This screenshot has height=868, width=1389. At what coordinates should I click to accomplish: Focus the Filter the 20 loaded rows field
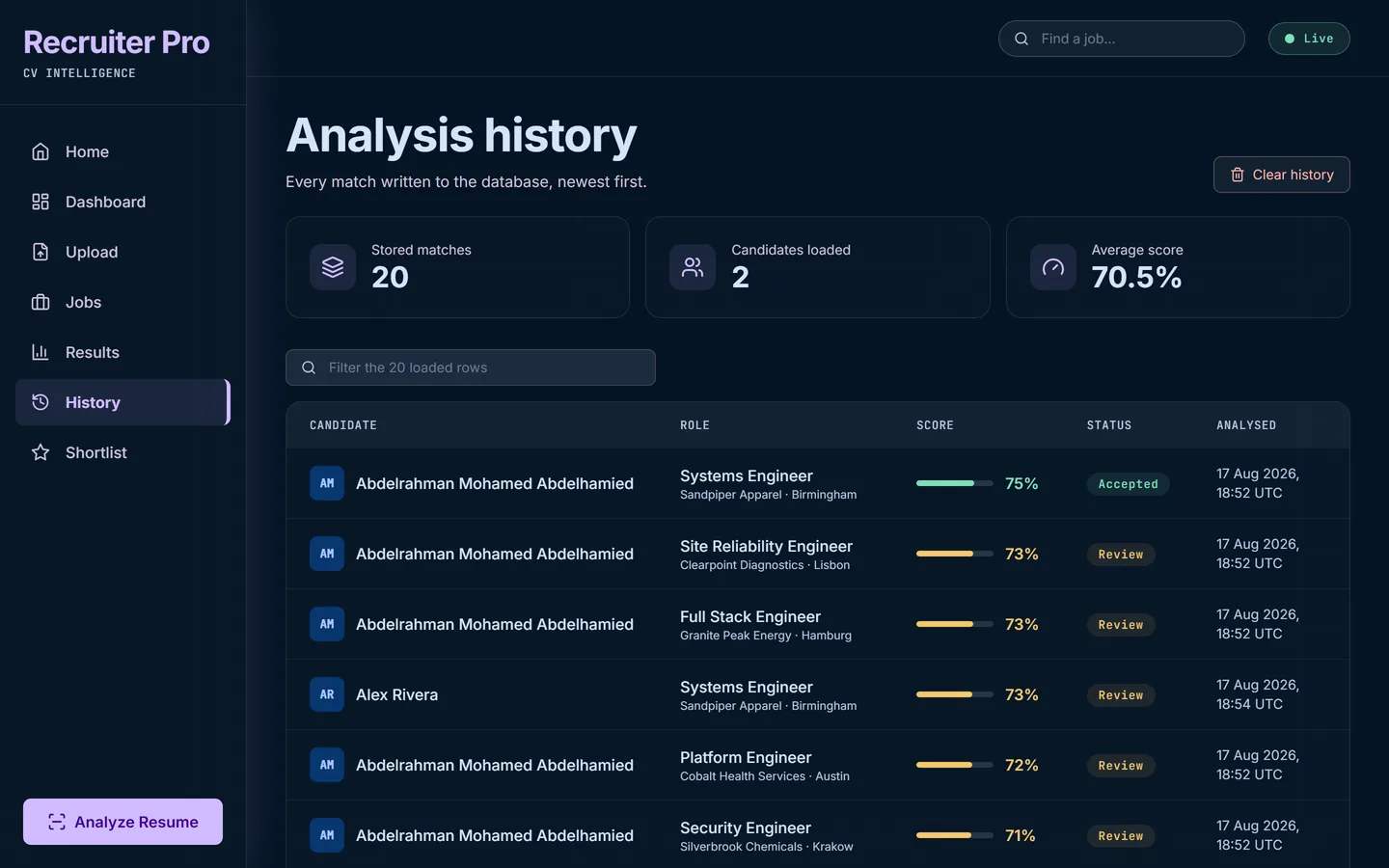point(471,367)
